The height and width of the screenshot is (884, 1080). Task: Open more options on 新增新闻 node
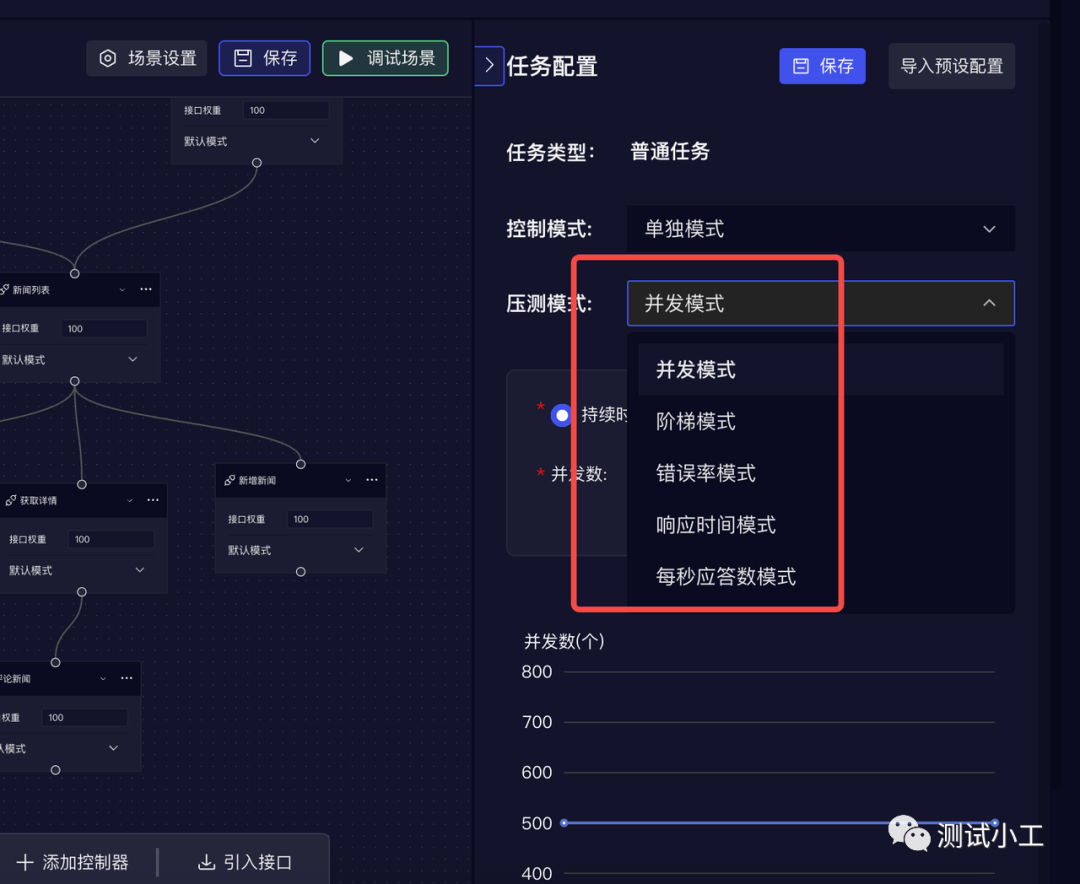click(x=372, y=480)
